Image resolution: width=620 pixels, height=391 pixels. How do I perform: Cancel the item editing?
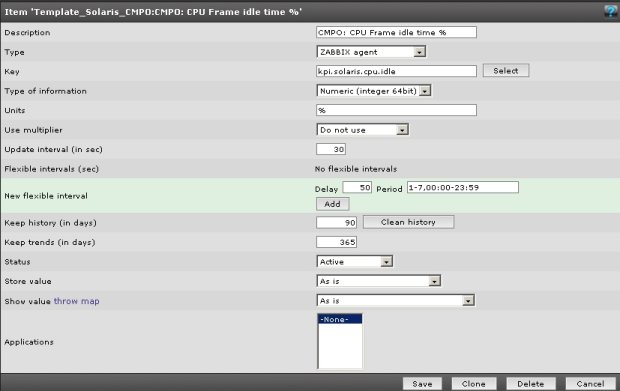tap(590, 384)
